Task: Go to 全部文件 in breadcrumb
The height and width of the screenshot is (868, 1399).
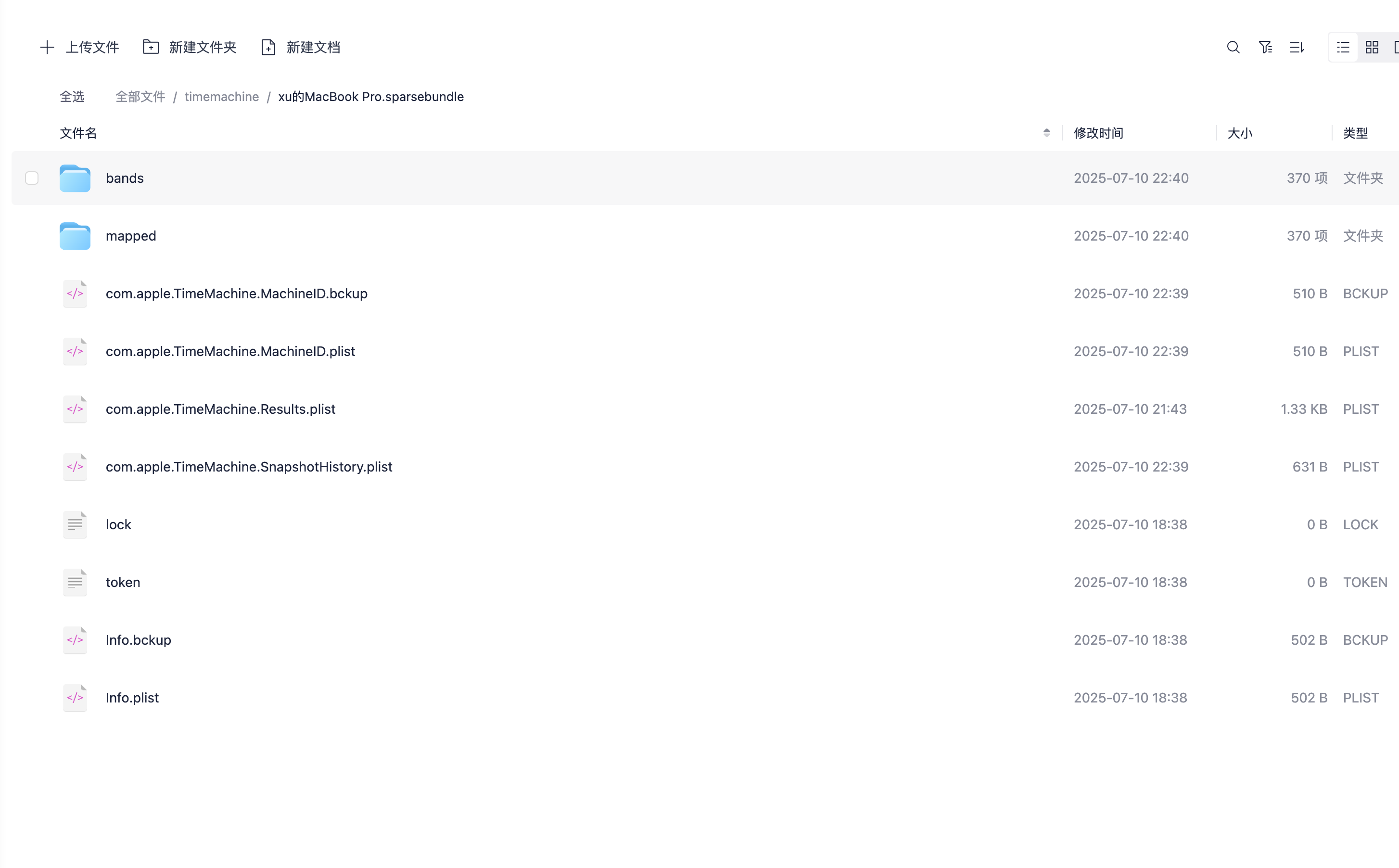Action: (140, 96)
